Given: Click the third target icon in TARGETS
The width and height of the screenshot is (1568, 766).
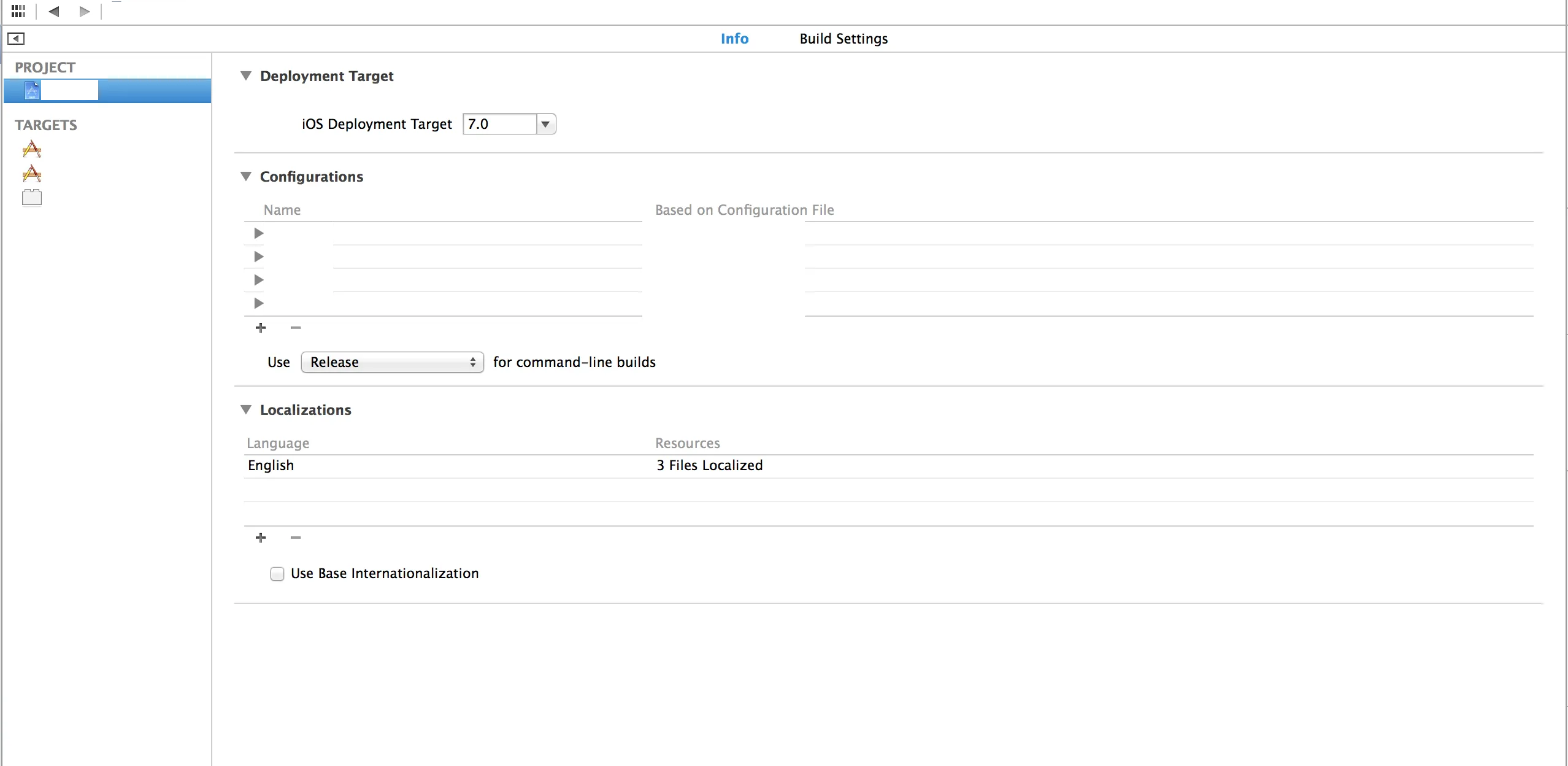Looking at the screenshot, I should (32, 197).
